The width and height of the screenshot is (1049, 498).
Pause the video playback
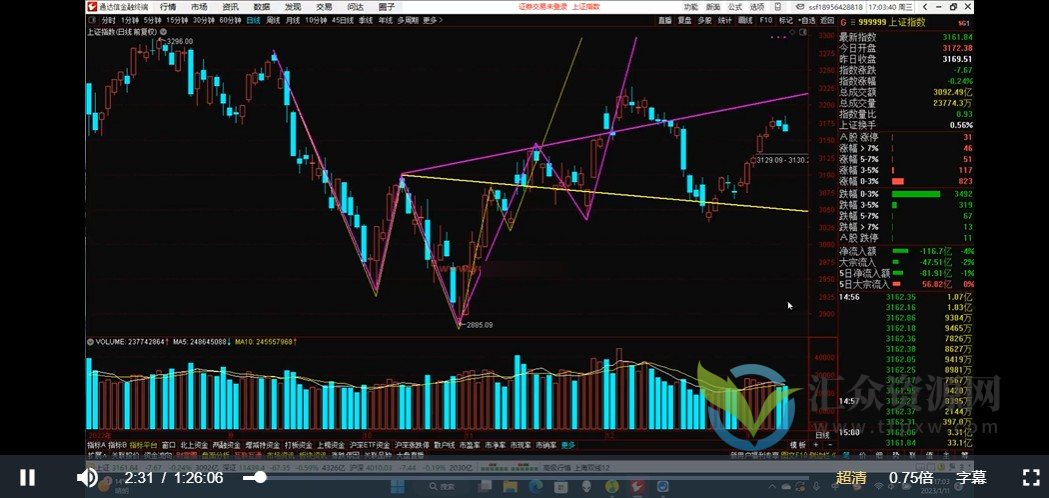point(28,478)
